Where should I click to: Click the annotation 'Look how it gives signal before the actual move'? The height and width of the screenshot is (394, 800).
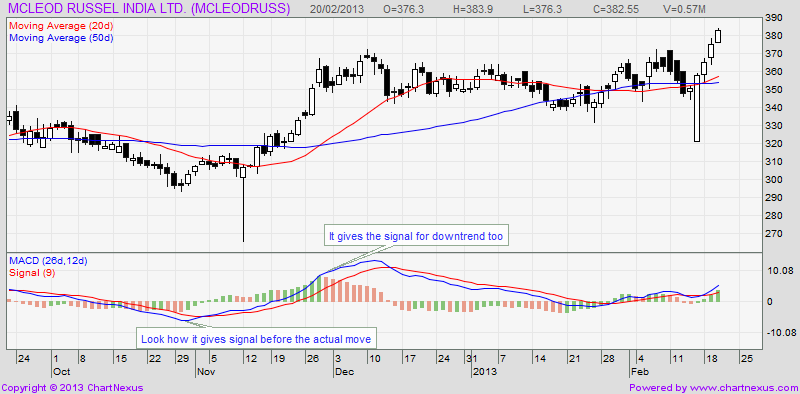click(x=256, y=338)
